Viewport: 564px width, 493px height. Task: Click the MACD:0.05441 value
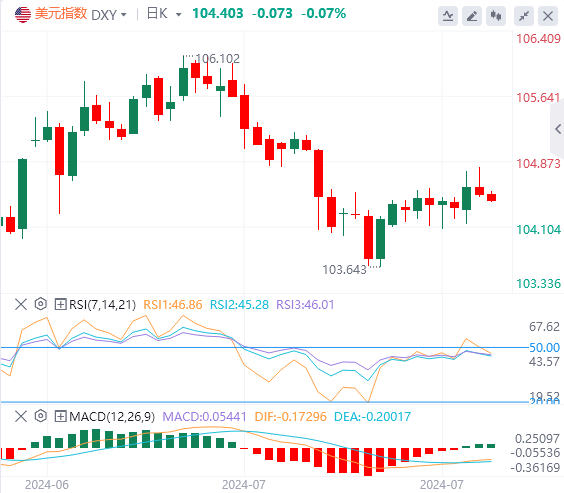204,417
